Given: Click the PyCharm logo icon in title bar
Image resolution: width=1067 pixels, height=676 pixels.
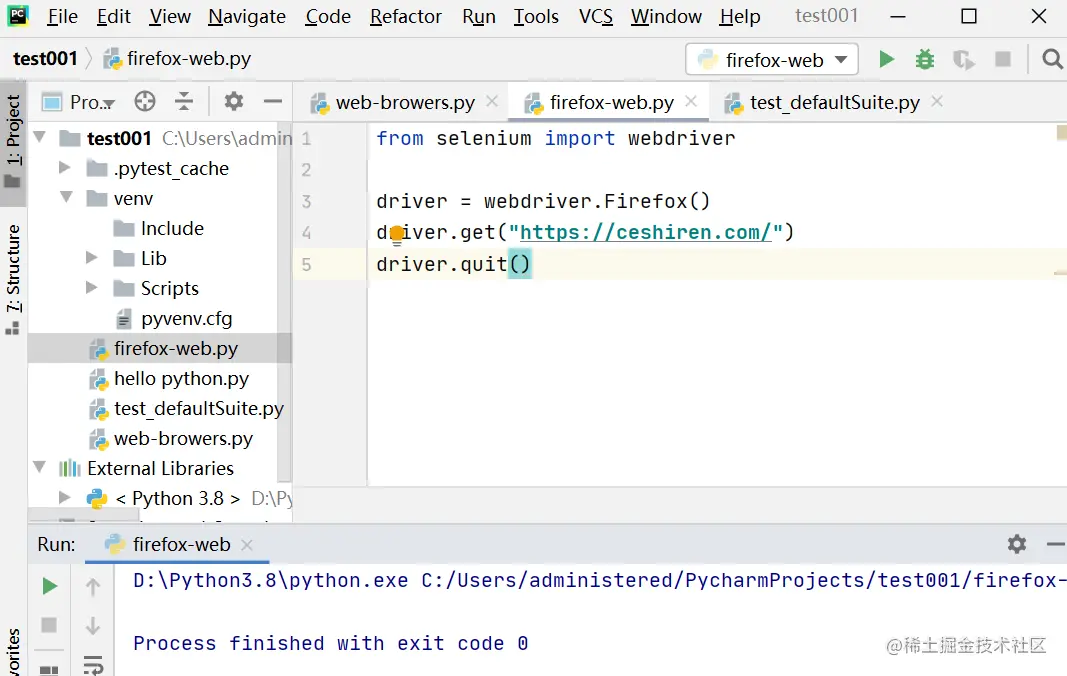Looking at the screenshot, I should (18, 15).
